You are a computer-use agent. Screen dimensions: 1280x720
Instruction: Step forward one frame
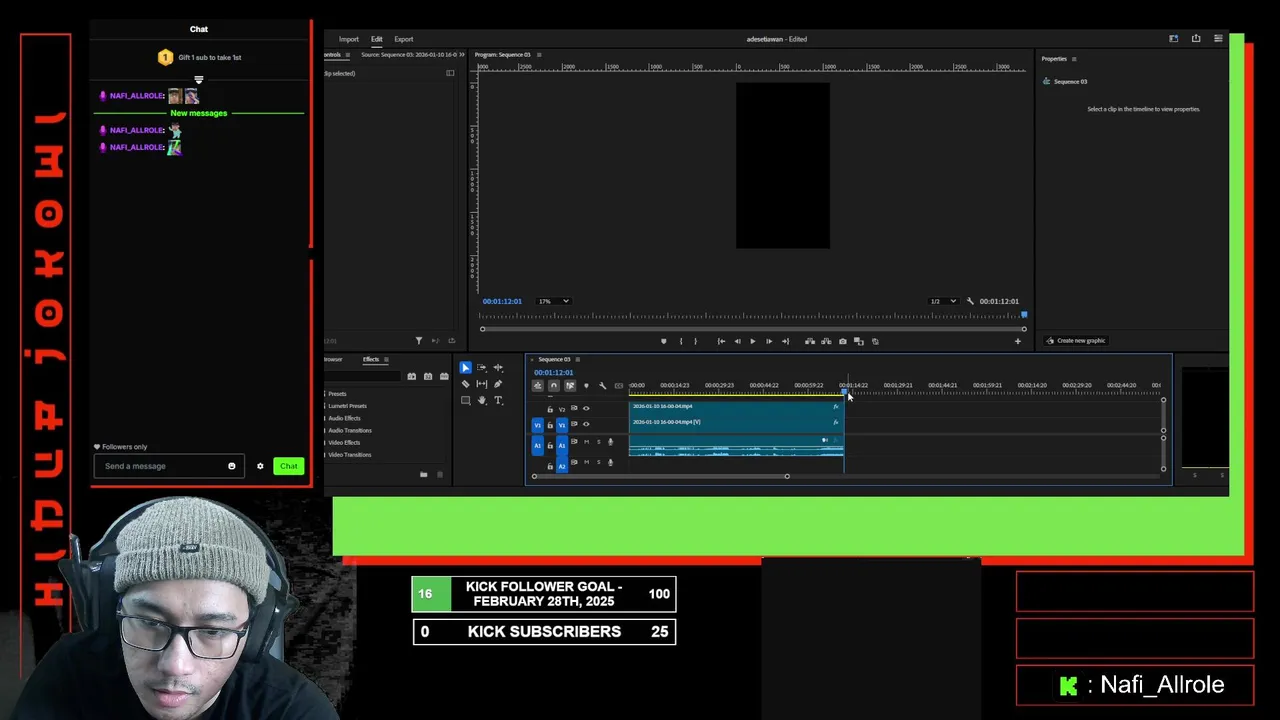tap(769, 341)
